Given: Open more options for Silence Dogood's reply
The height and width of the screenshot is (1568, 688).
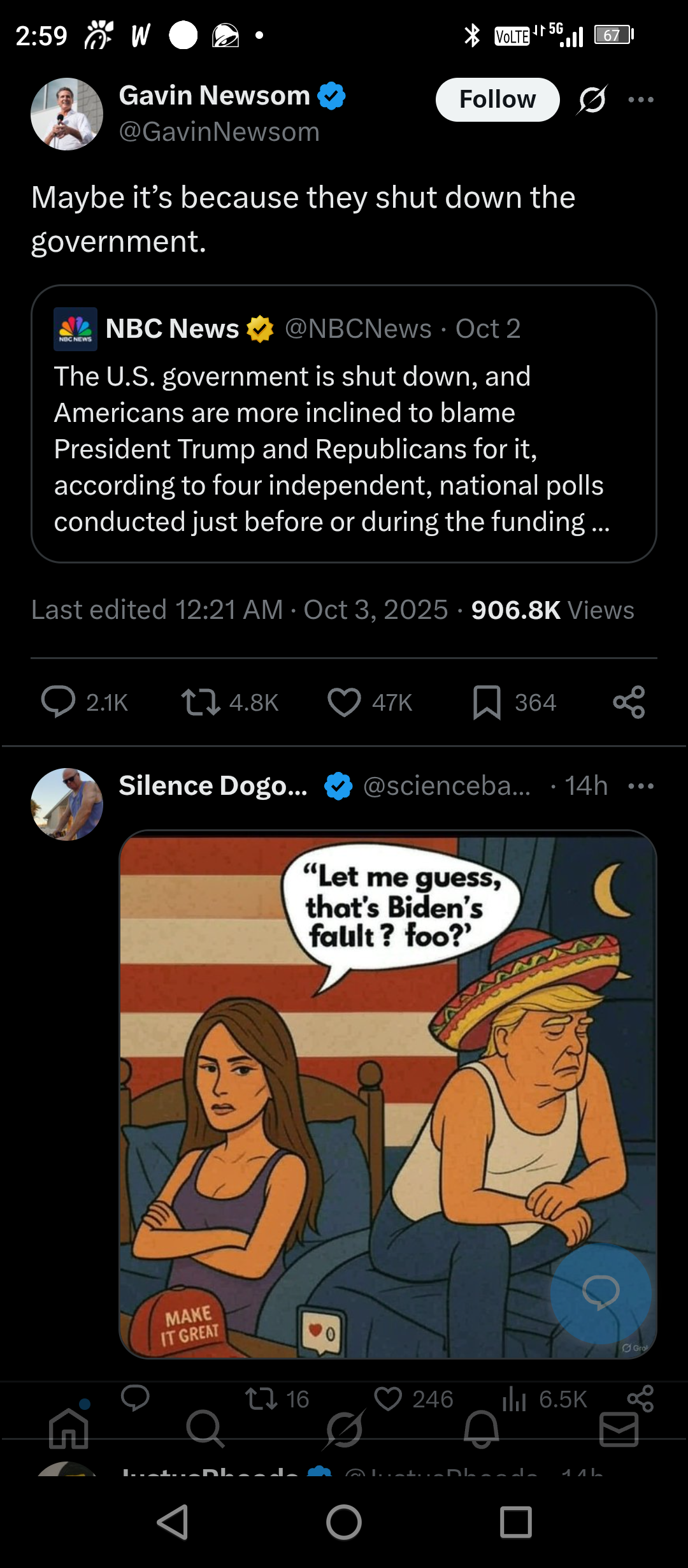Looking at the screenshot, I should point(640,786).
